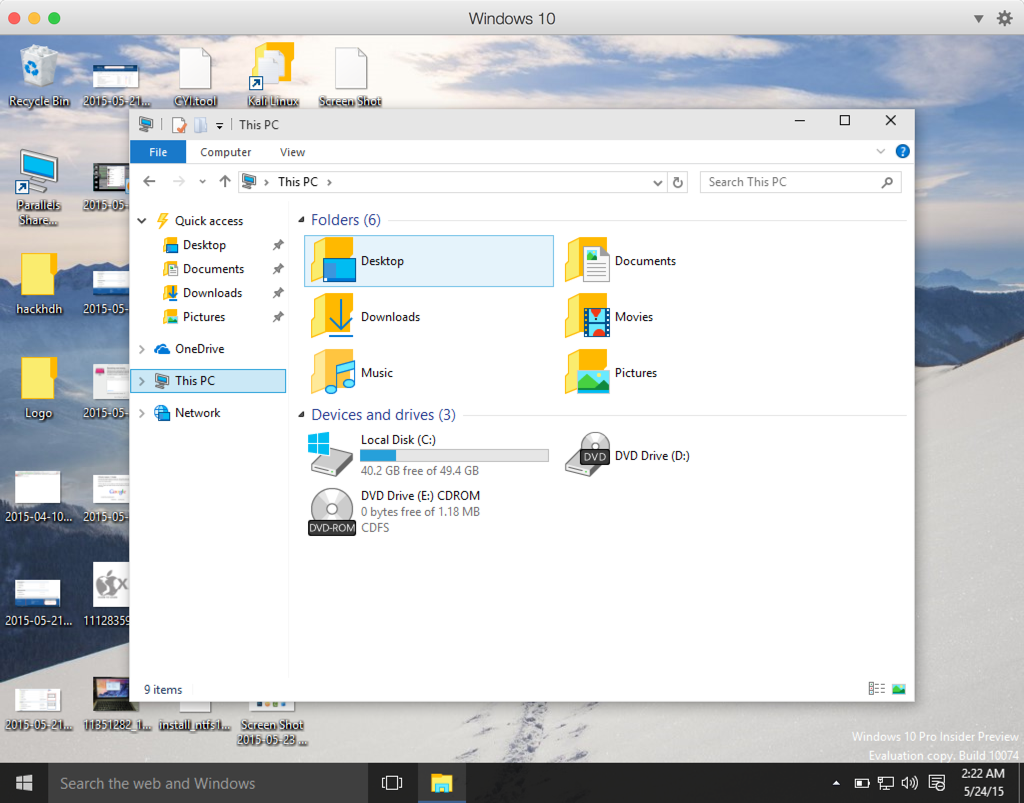Viewport: 1024px width, 803px height.
Task: Open the Recycle Bin desktop icon
Action: tap(39, 69)
